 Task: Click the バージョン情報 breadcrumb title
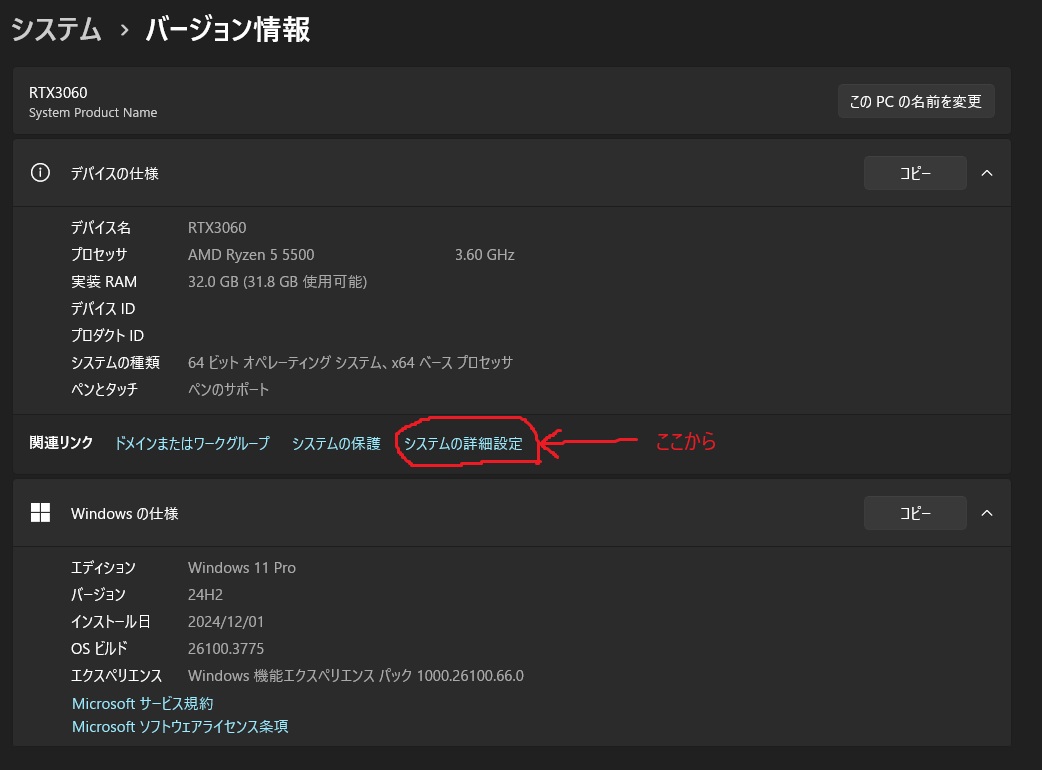[228, 29]
